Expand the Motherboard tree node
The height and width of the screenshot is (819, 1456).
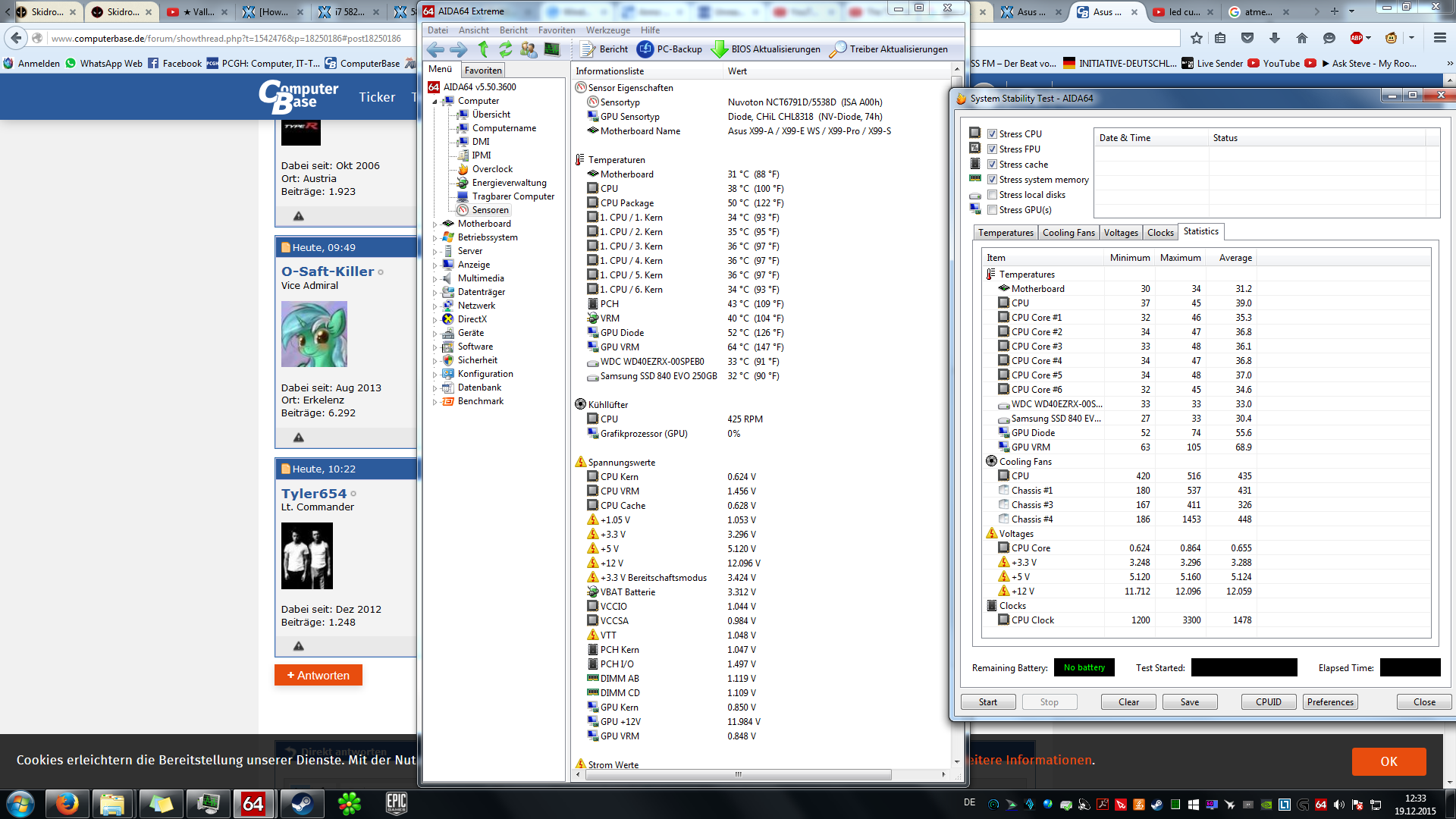[x=435, y=224]
